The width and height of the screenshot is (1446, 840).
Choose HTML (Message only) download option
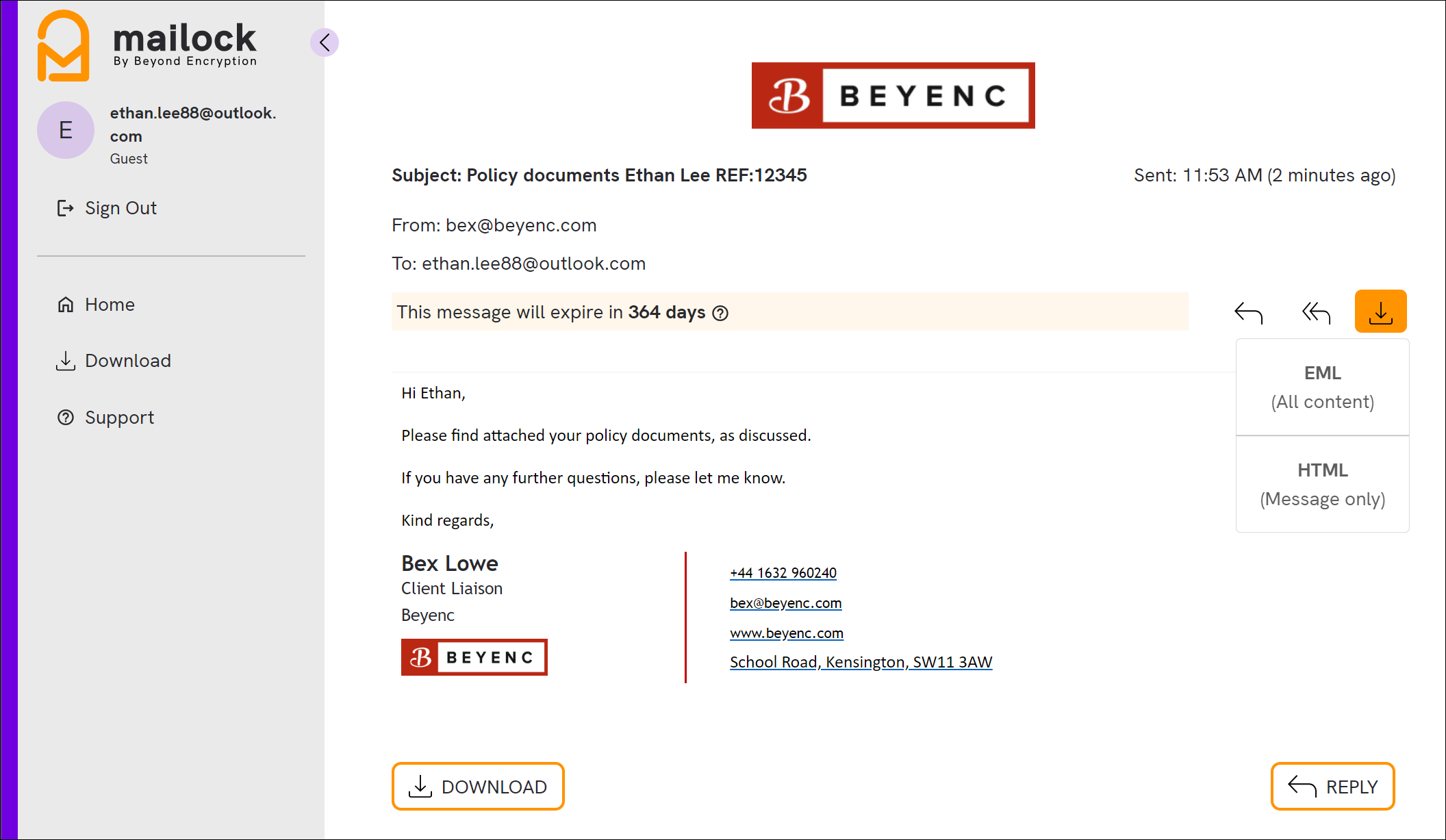1323,485
